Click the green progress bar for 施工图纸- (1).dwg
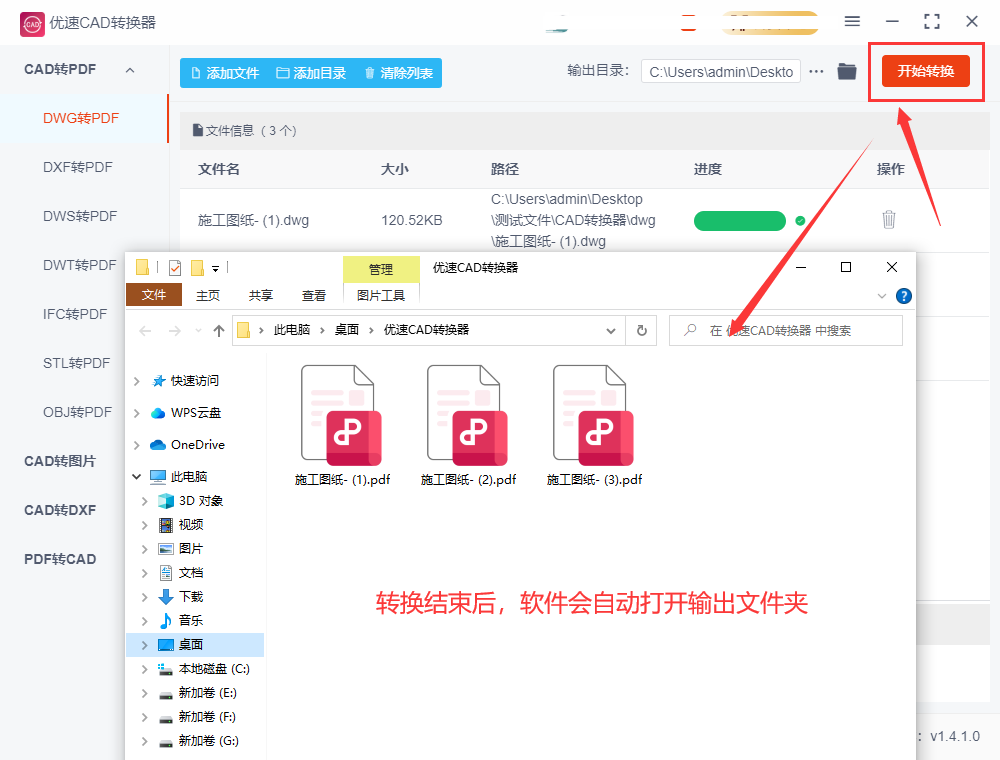 point(740,221)
